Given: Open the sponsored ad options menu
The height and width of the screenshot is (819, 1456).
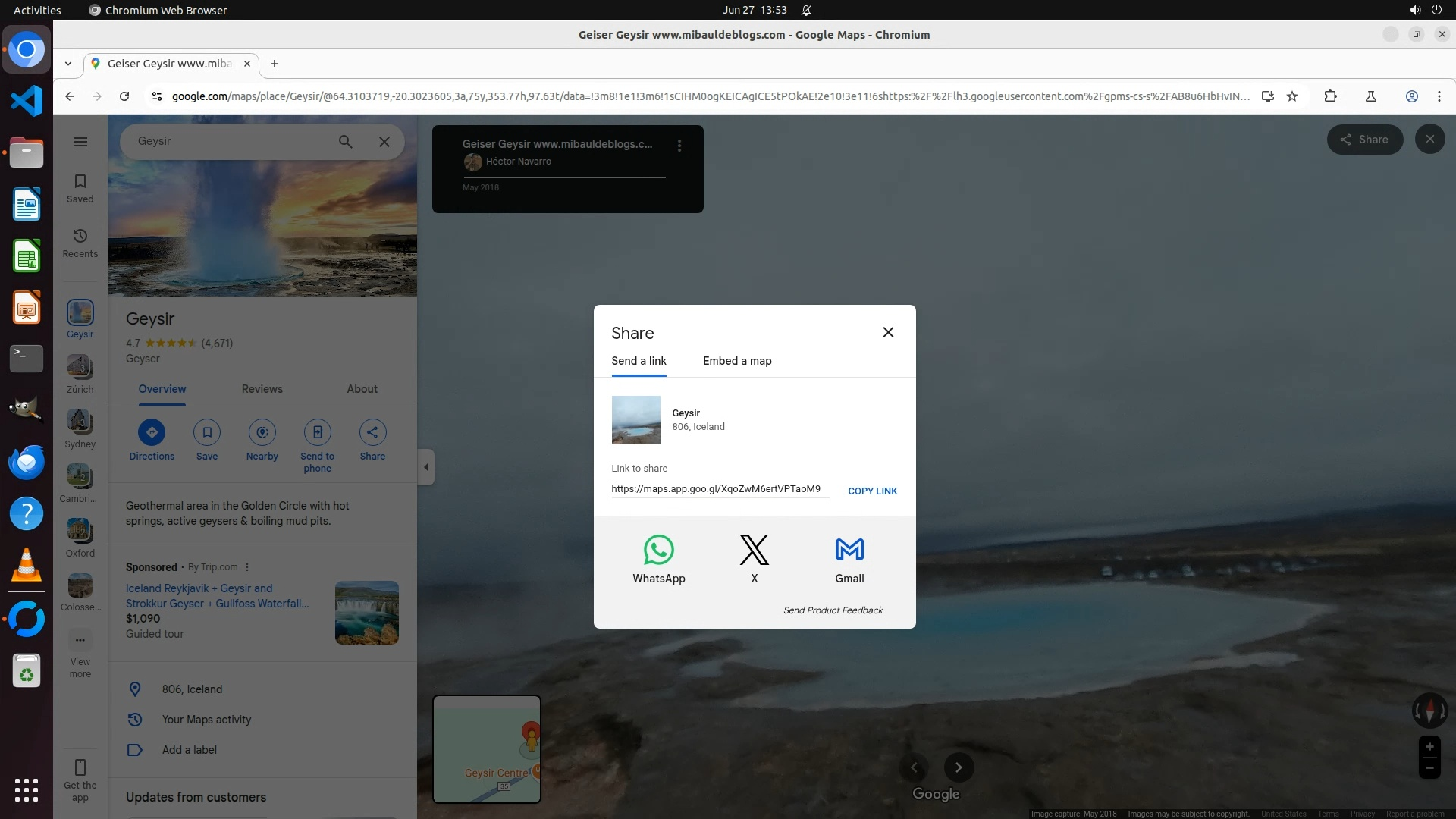Looking at the screenshot, I should pyautogui.click(x=247, y=567).
